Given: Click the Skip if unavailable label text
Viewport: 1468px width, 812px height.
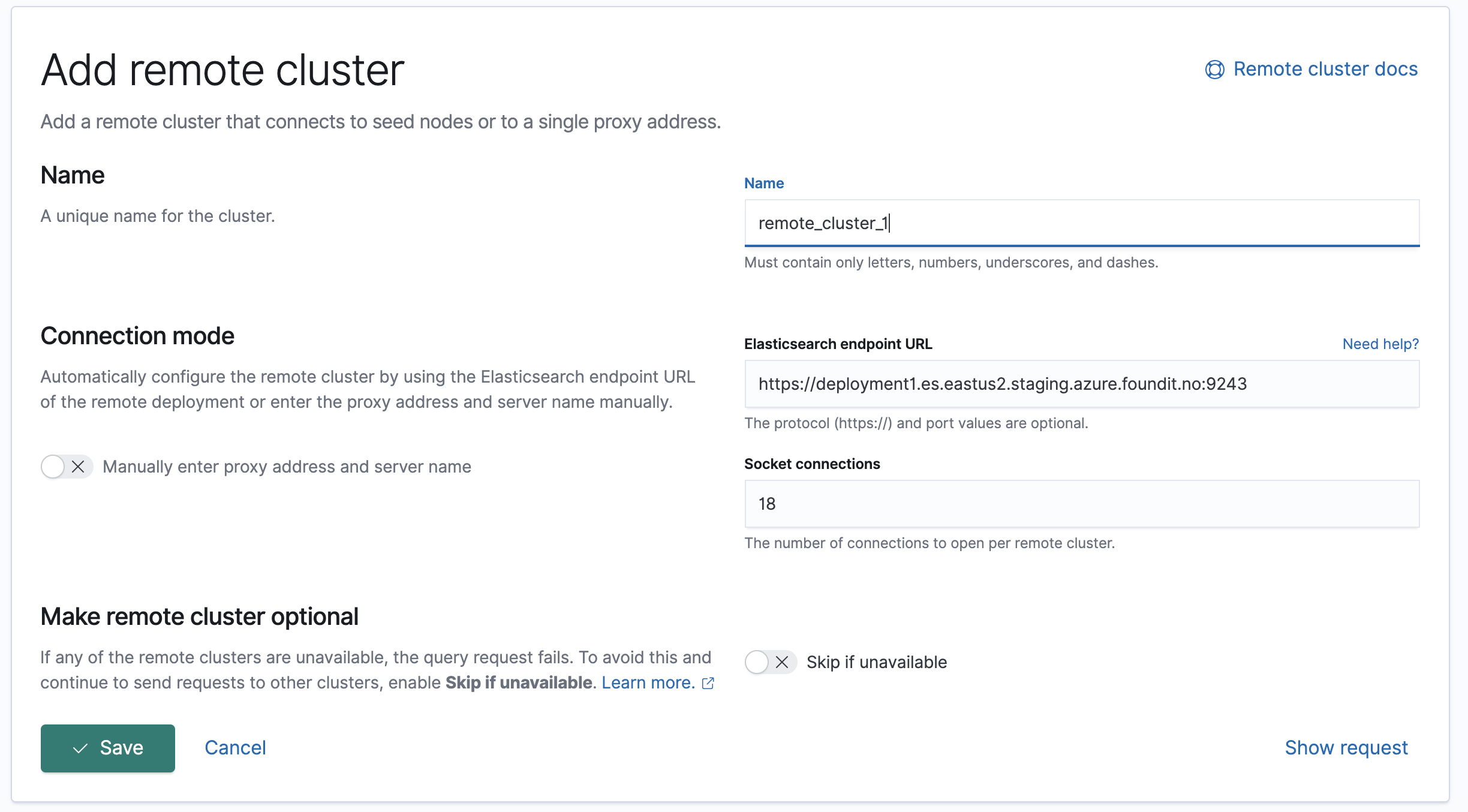Looking at the screenshot, I should pos(876,662).
